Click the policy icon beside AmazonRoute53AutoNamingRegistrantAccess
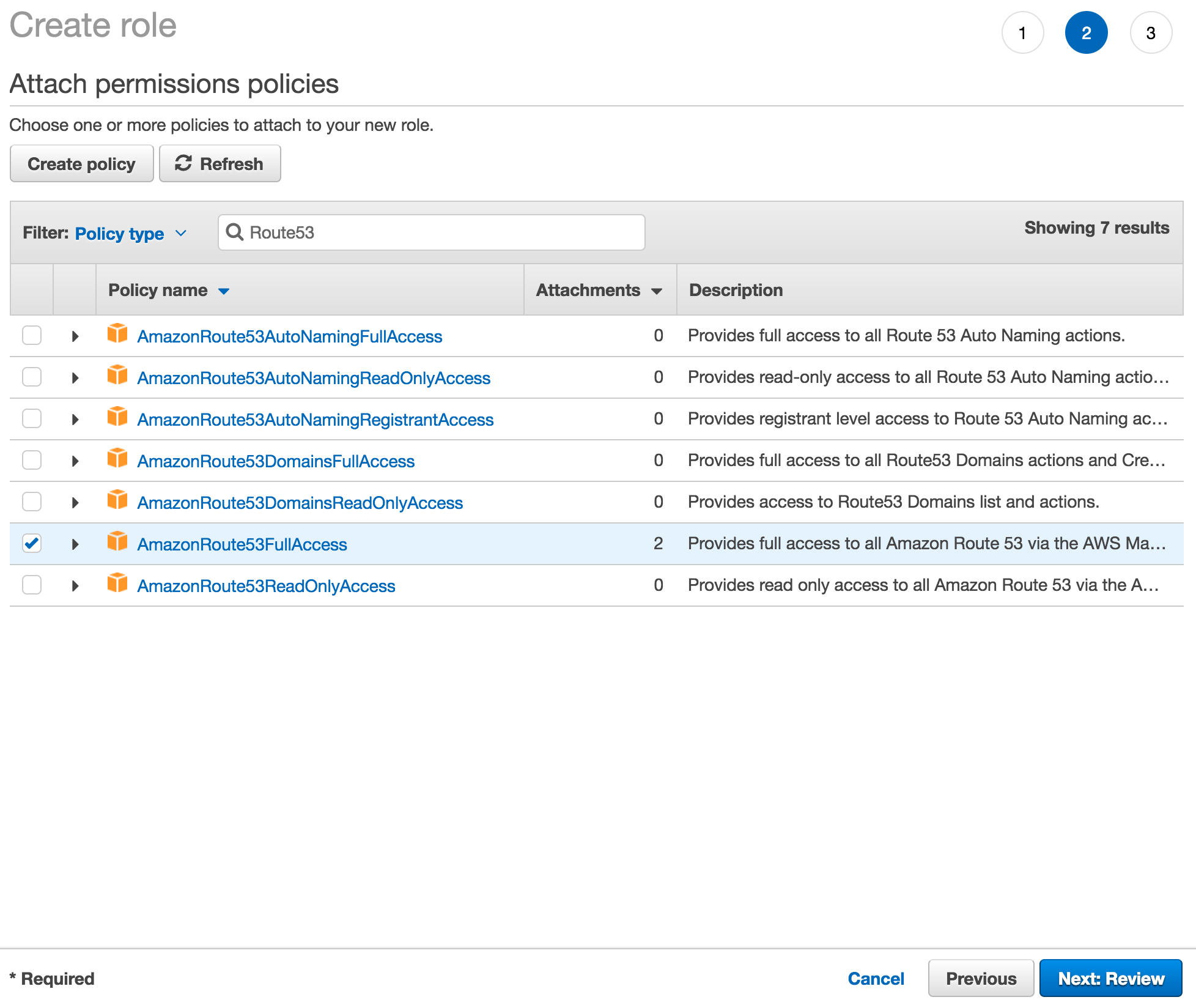 click(117, 417)
